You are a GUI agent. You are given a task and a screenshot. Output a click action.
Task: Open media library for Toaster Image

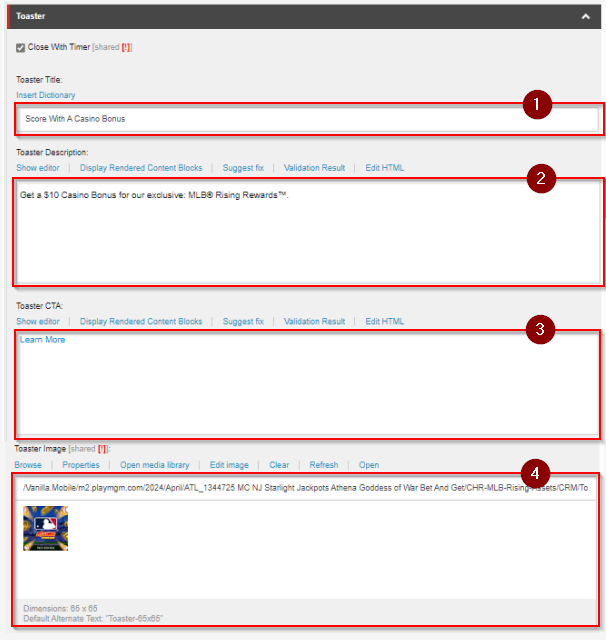(x=155, y=465)
